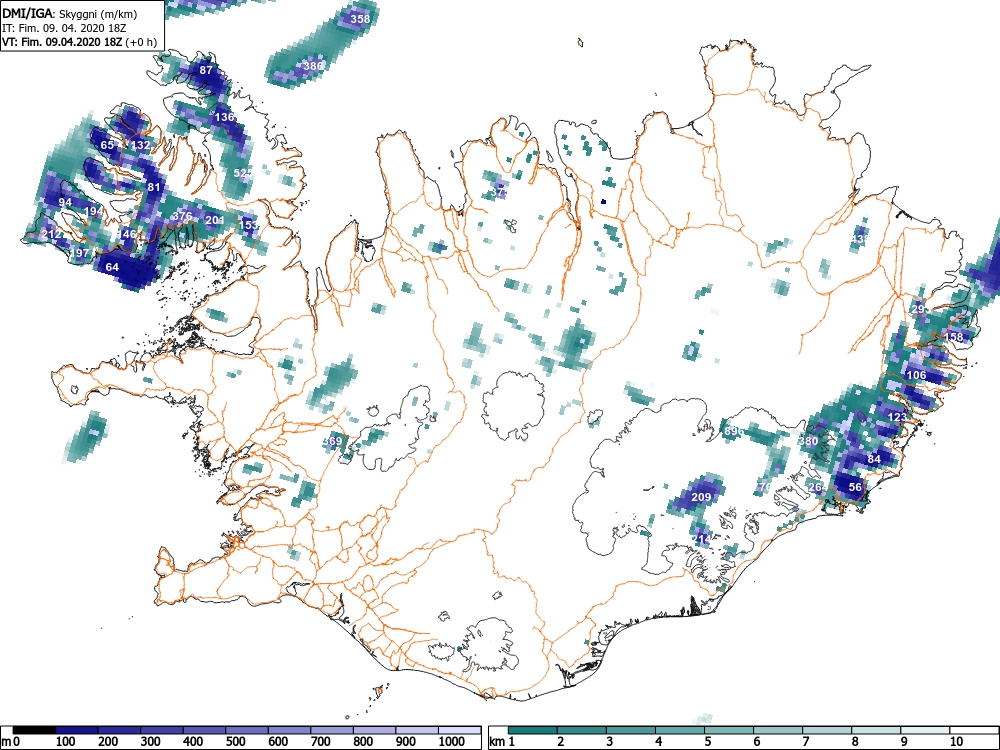Viewport: 1000px width, 750px height.
Task: Click the '896' visibility label
Action: click(733, 431)
